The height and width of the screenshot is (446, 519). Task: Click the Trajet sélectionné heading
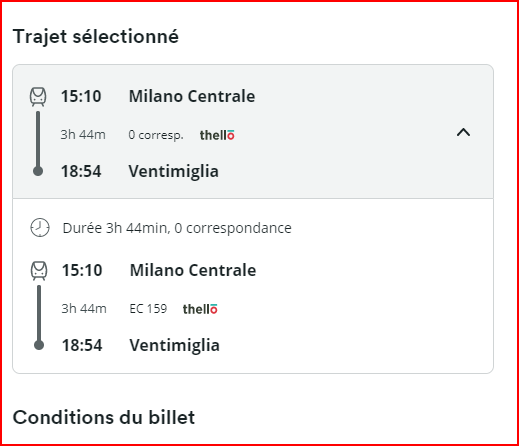click(96, 36)
